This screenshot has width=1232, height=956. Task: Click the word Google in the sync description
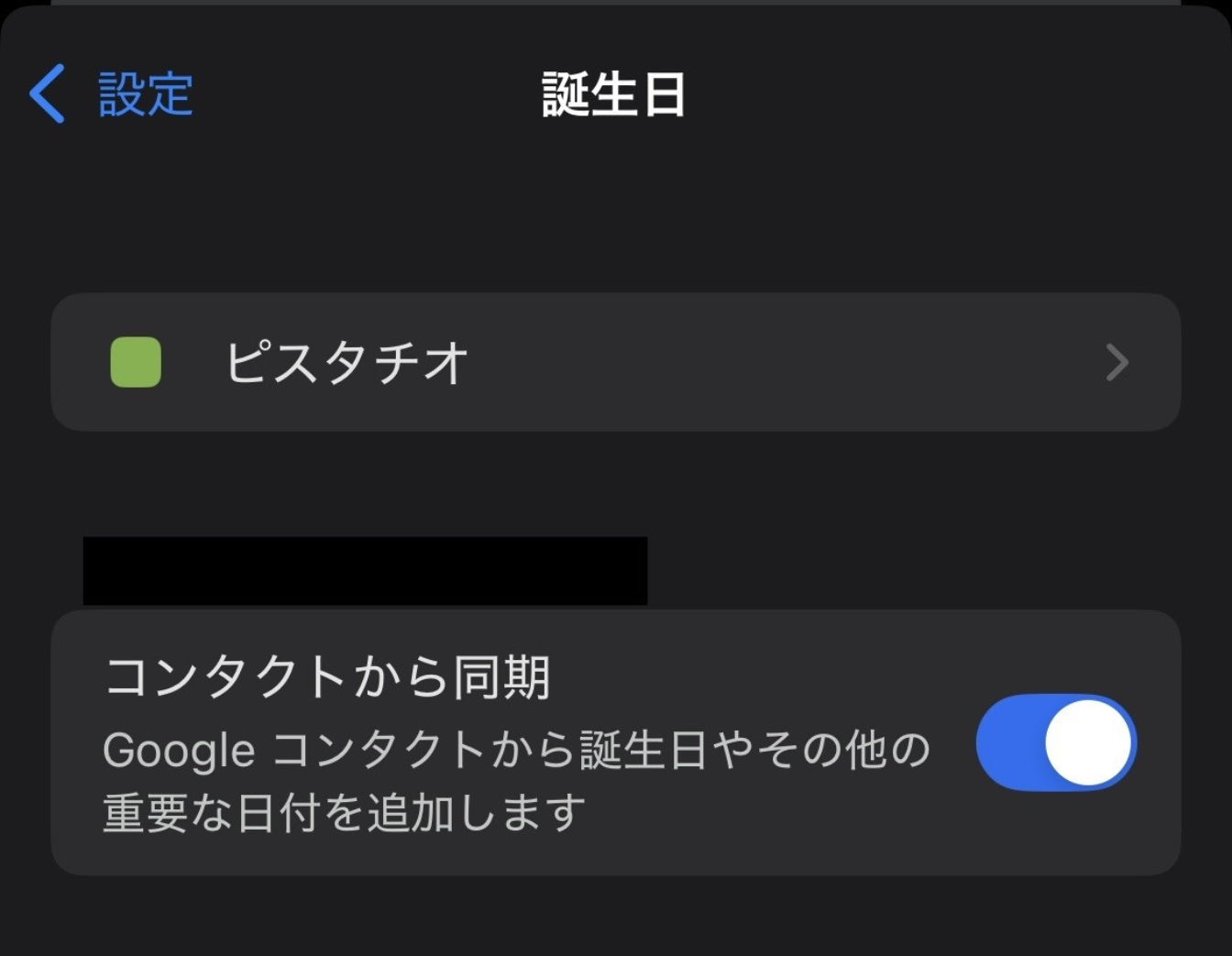pyautogui.click(x=179, y=751)
